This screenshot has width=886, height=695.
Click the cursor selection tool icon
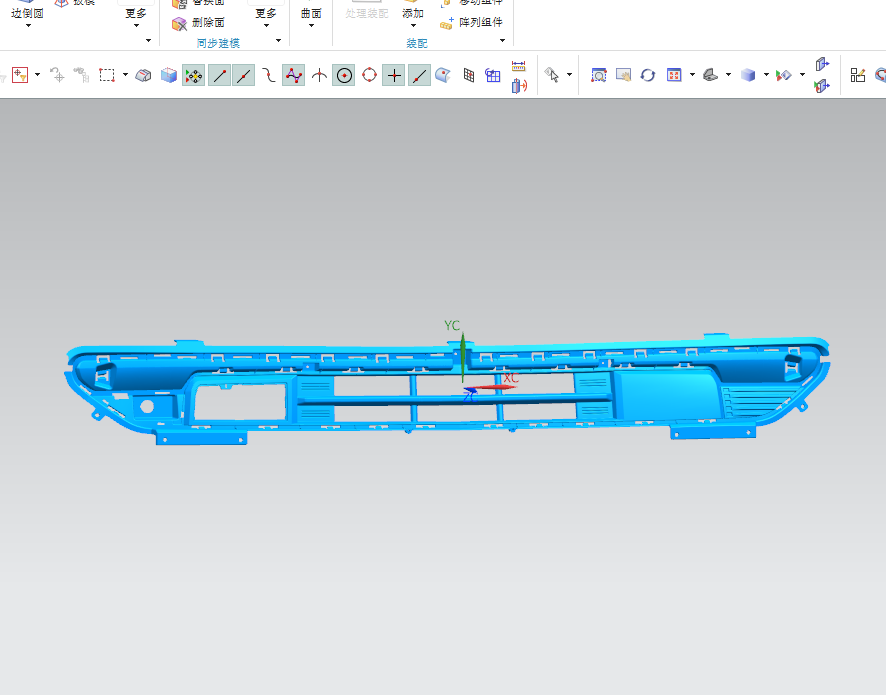pos(551,75)
